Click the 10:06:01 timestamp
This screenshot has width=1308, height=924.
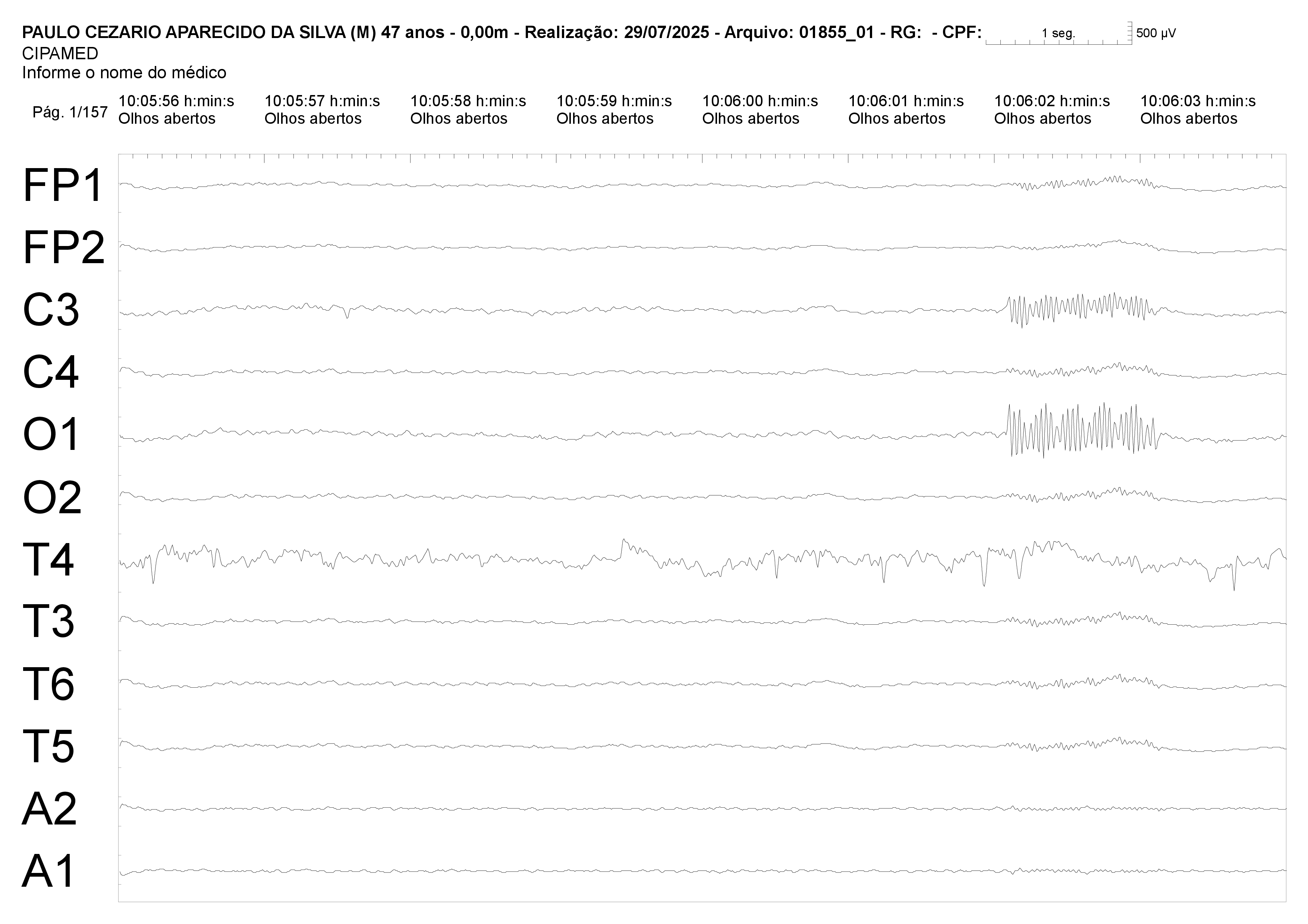[x=906, y=101]
